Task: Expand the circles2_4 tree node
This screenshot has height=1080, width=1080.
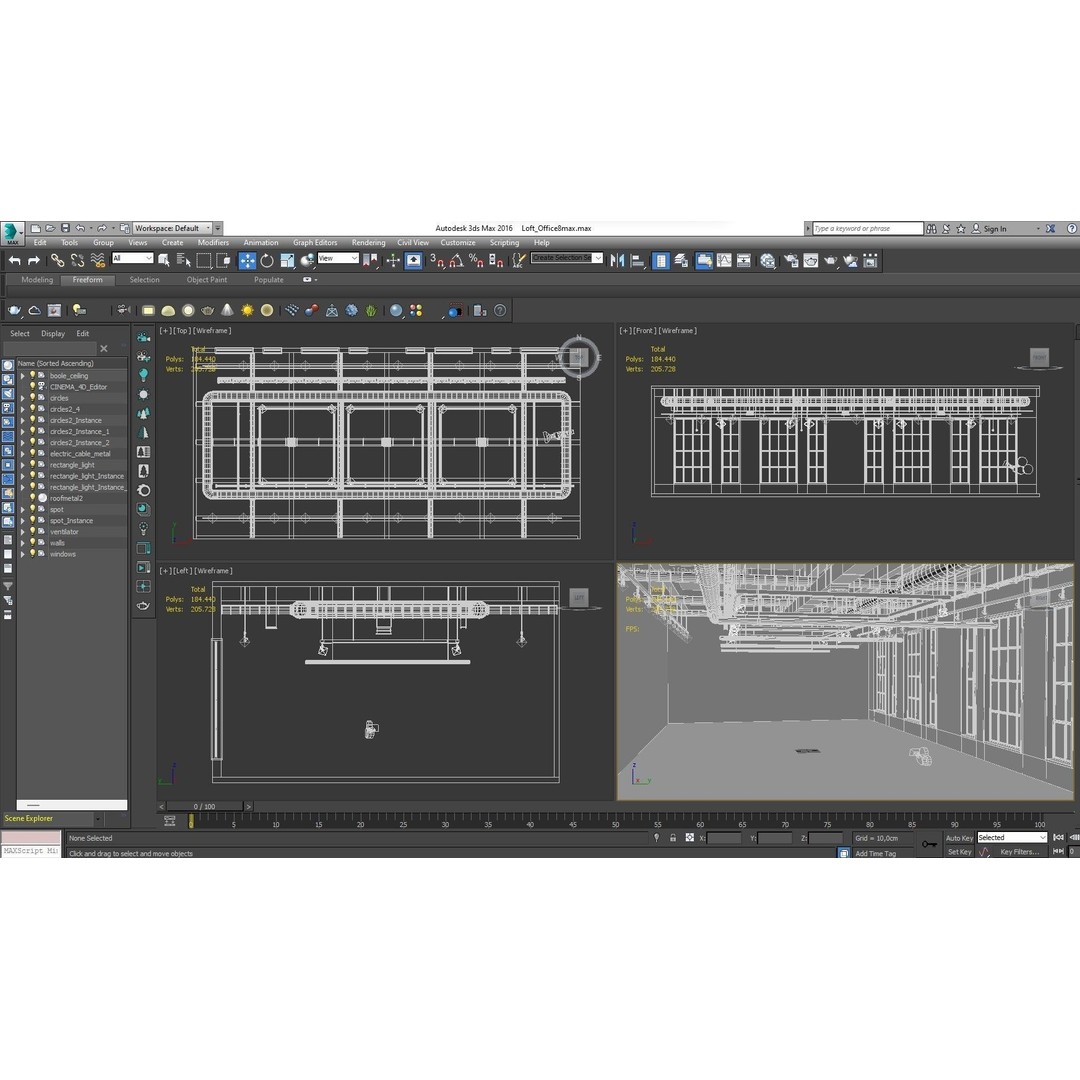Action: (x=23, y=409)
